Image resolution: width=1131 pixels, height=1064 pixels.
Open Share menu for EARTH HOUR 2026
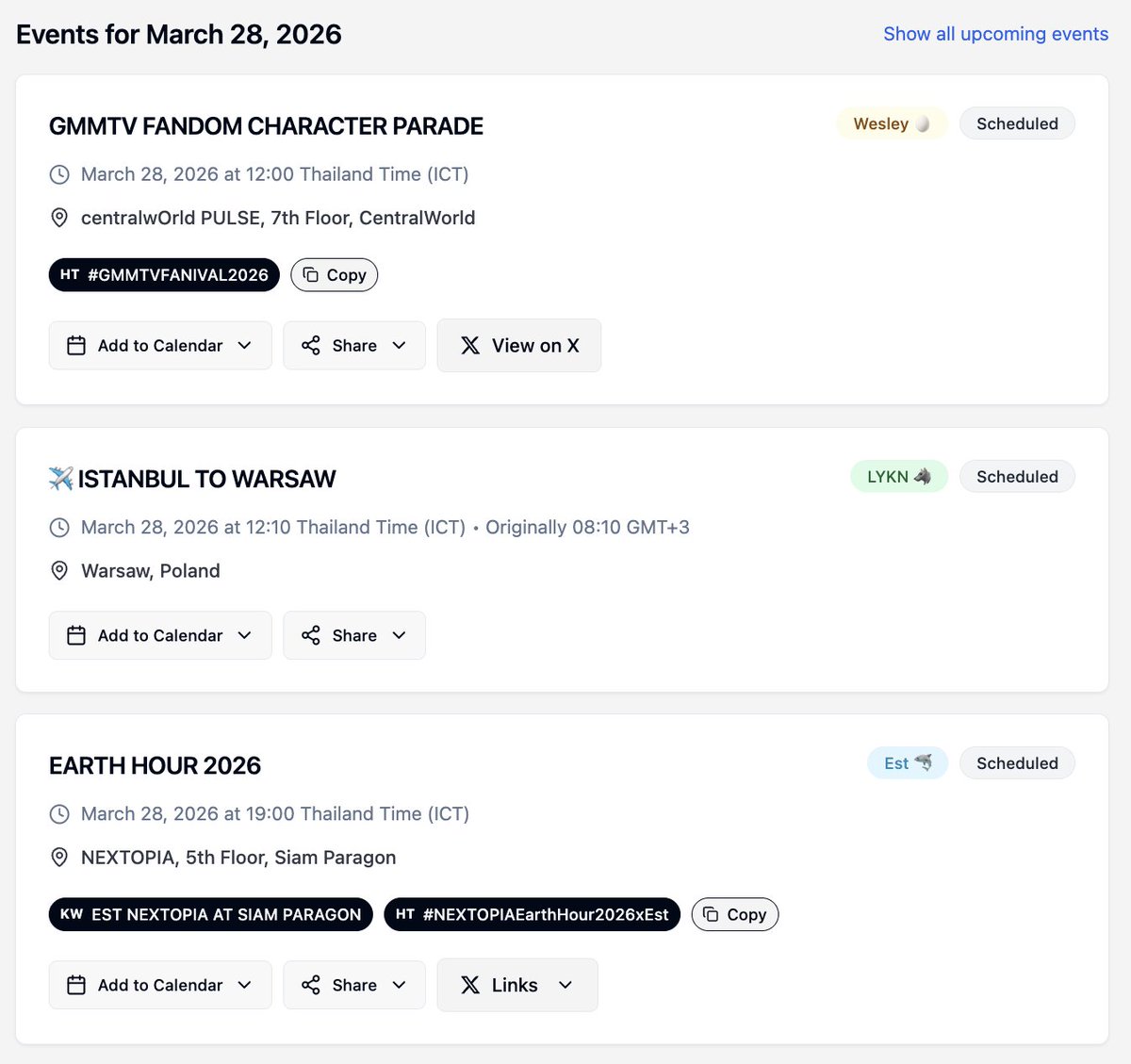[x=354, y=985]
